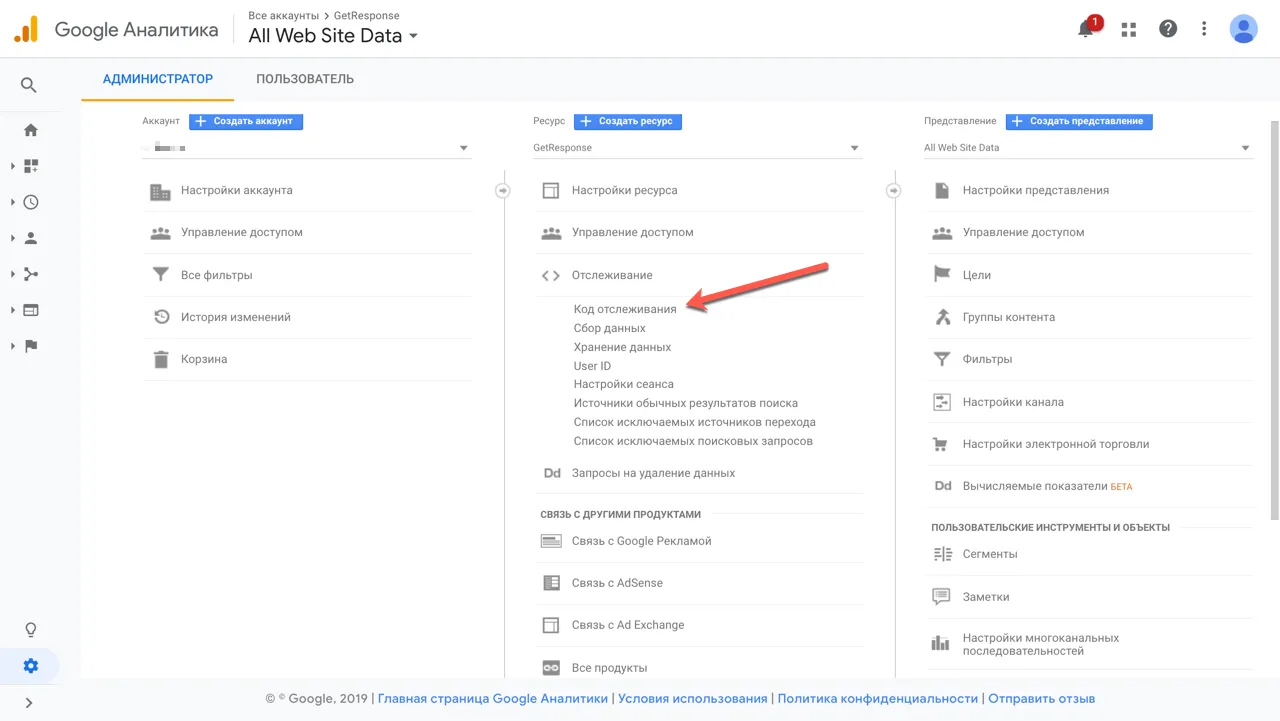Click the Все аккаунты breadcrumb
The width and height of the screenshot is (1280, 721).
point(283,16)
